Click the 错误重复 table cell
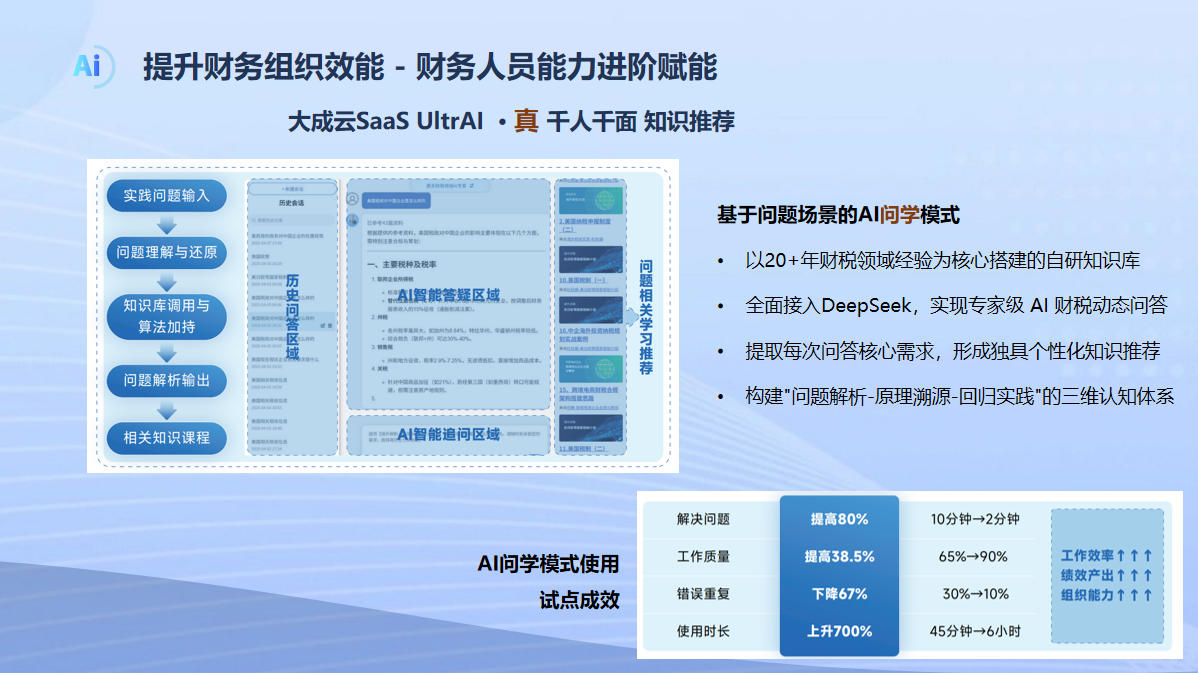The image size is (1198, 673). coord(703,594)
